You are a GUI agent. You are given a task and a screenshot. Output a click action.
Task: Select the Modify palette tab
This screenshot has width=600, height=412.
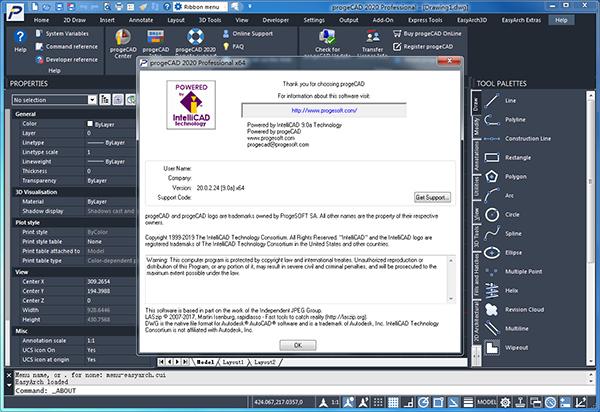(x=476, y=127)
